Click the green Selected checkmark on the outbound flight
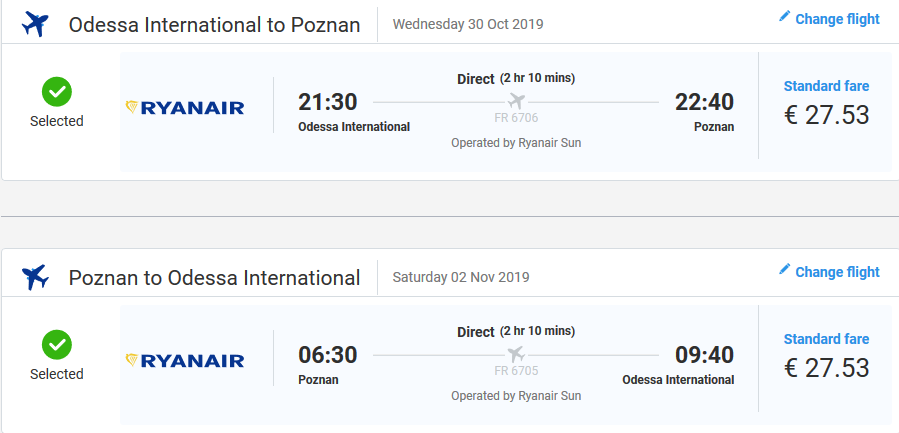The image size is (899, 433). (56, 93)
